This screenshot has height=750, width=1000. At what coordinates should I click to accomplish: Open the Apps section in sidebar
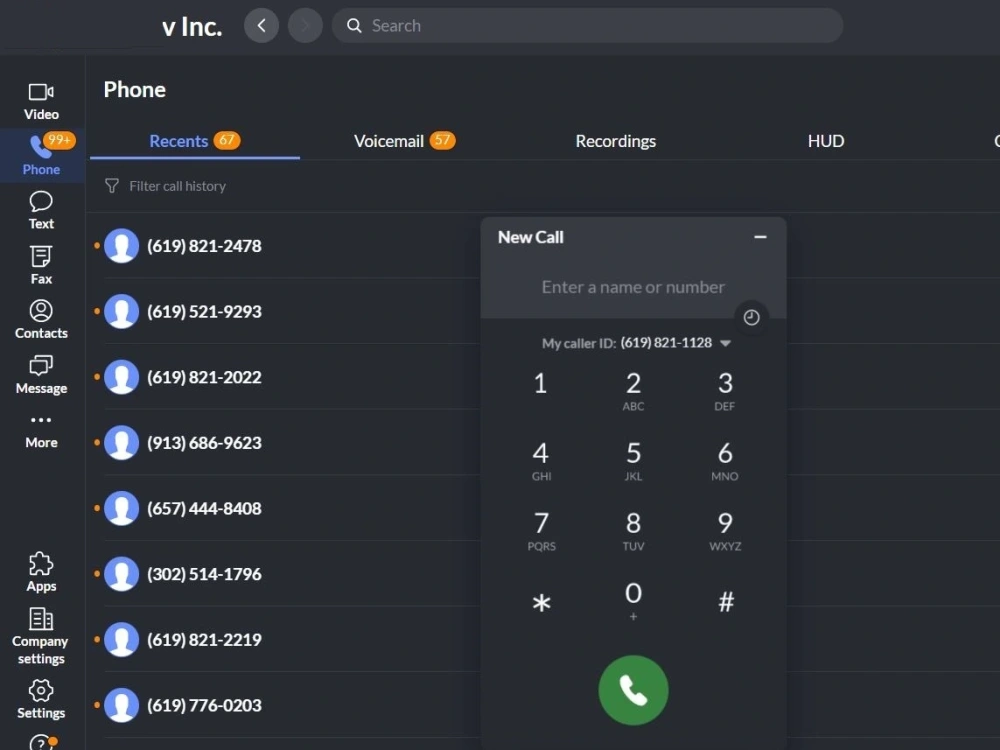[41, 572]
